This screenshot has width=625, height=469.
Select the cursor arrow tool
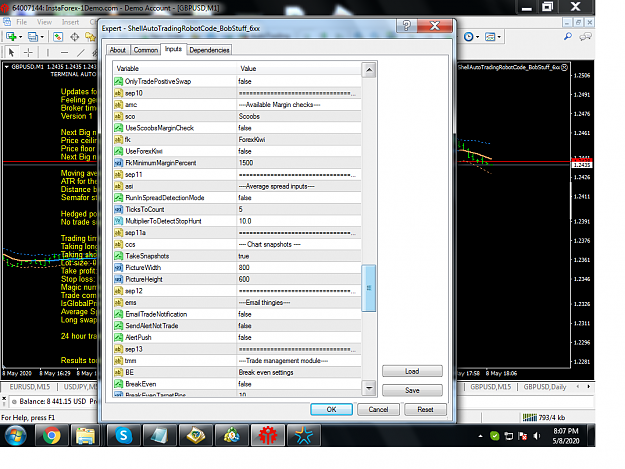(11, 52)
